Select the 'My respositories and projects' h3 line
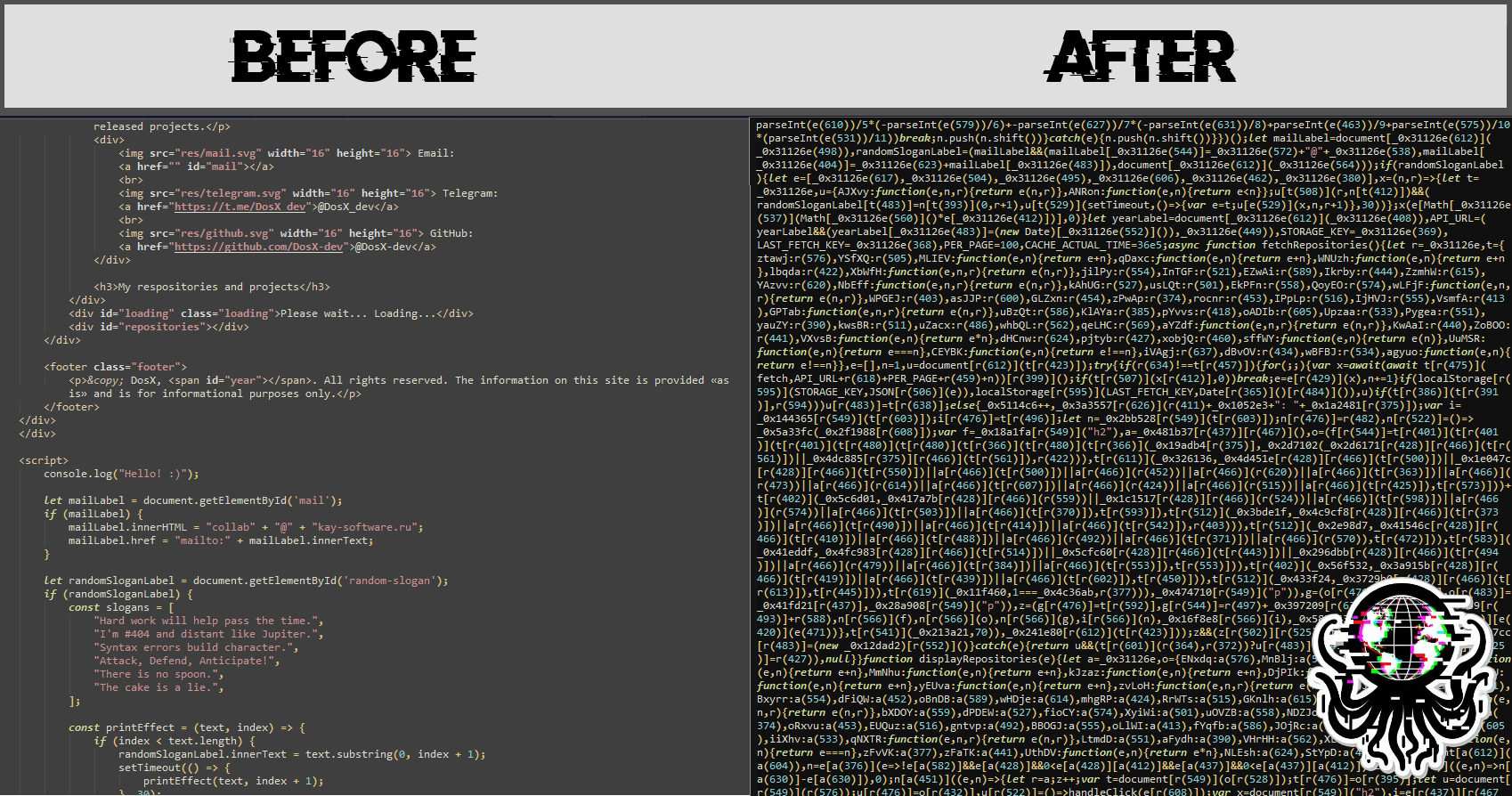This screenshot has height=796, width=1512. point(212,287)
